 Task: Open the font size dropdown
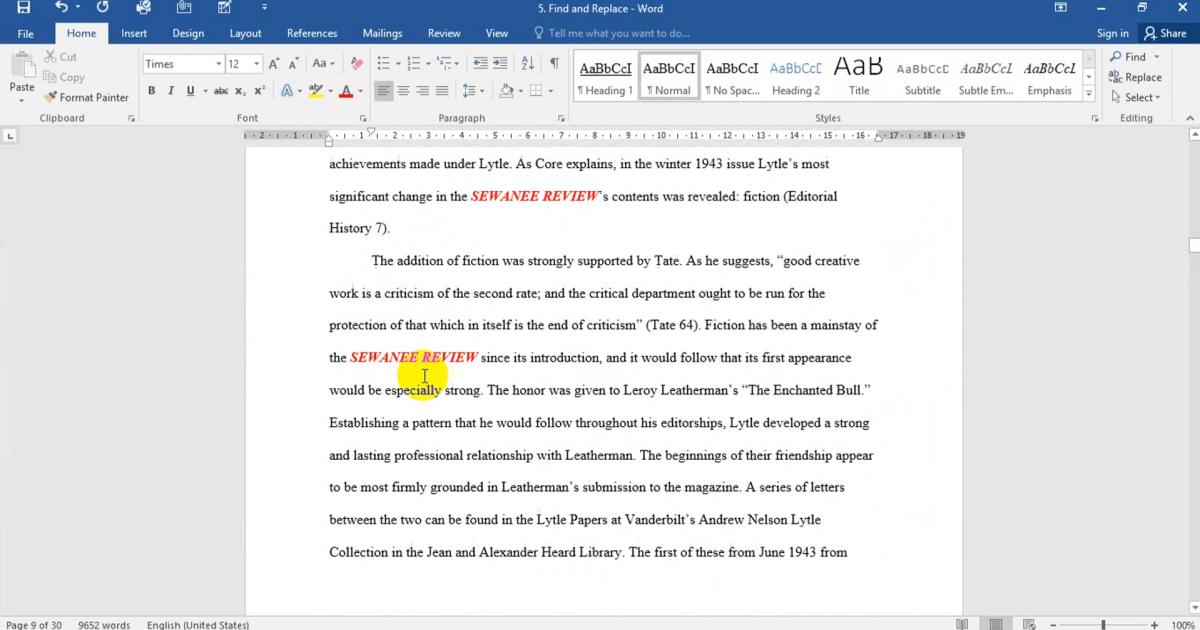[257, 64]
